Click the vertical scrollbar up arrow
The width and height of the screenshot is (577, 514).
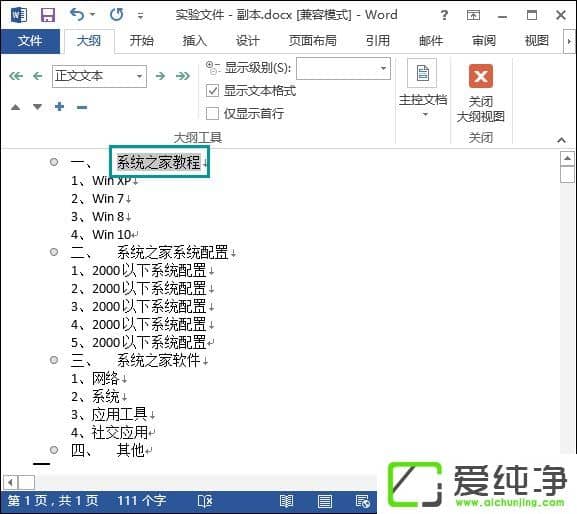[567, 159]
